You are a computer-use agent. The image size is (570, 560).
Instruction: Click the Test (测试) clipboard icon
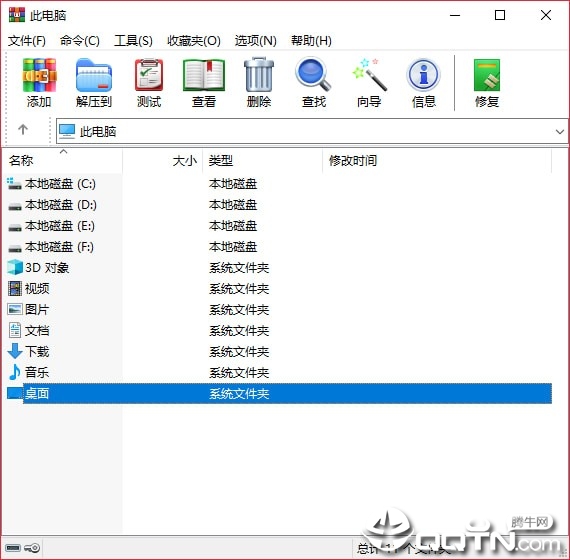pyautogui.click(x=149, y=75)
